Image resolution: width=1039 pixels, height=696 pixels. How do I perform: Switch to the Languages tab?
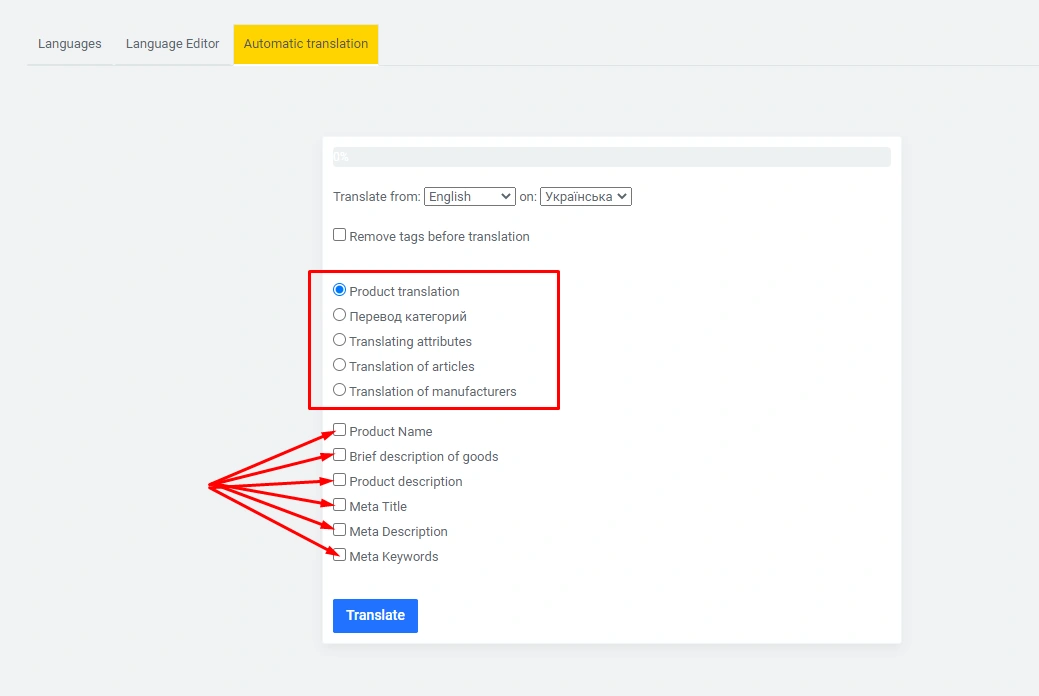coord(70,44)
